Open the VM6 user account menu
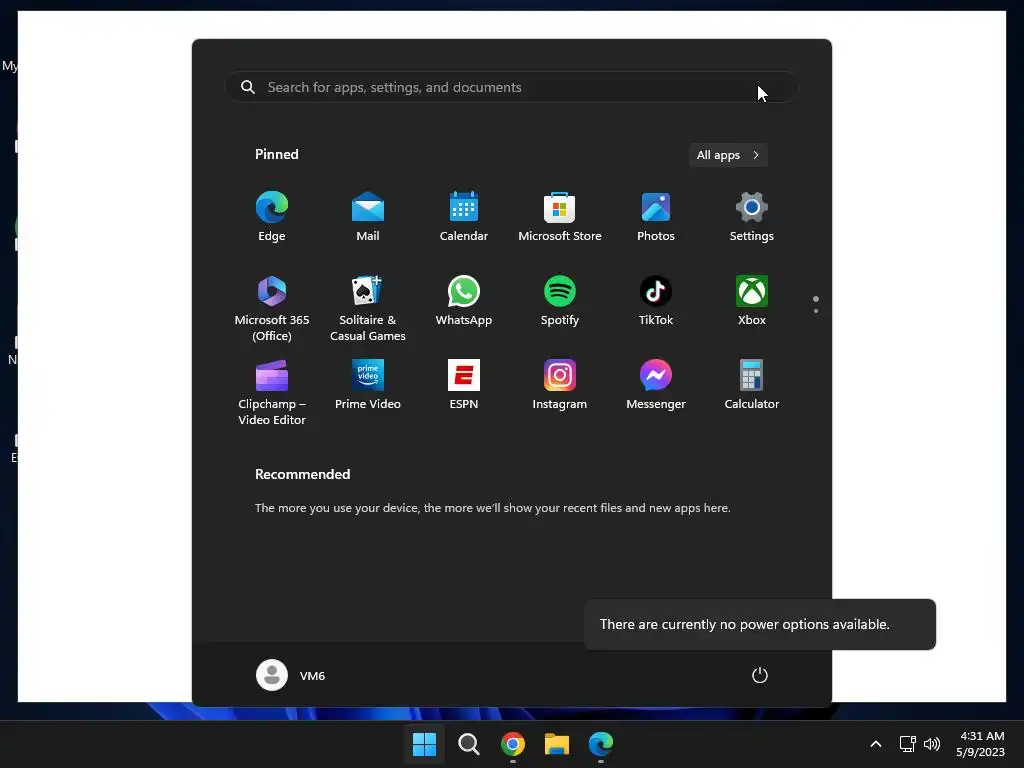The image size is (1024, 768). [291, 675]
